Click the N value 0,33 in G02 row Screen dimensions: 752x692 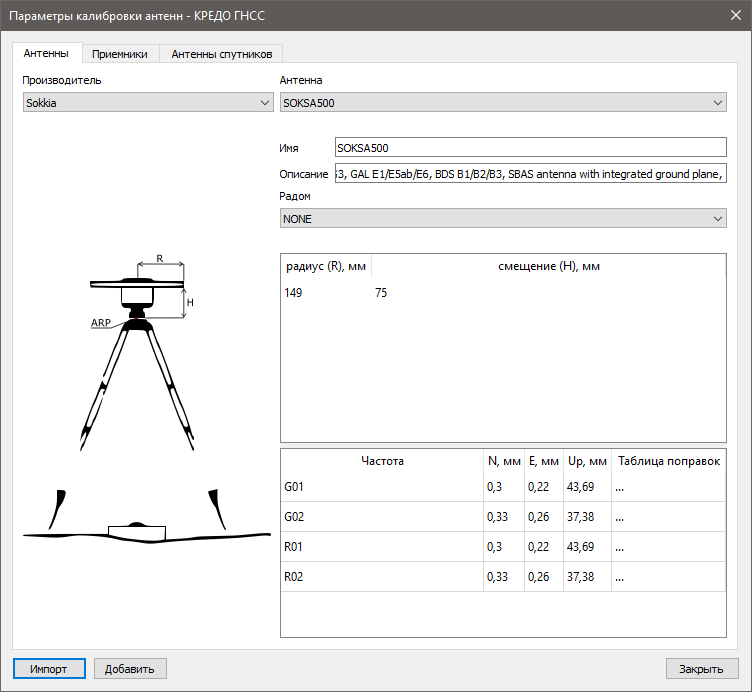click(x=504, y=516)
